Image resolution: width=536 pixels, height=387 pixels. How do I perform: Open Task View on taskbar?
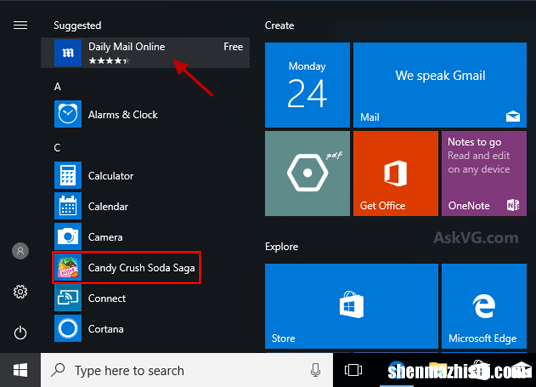point(353,370)
